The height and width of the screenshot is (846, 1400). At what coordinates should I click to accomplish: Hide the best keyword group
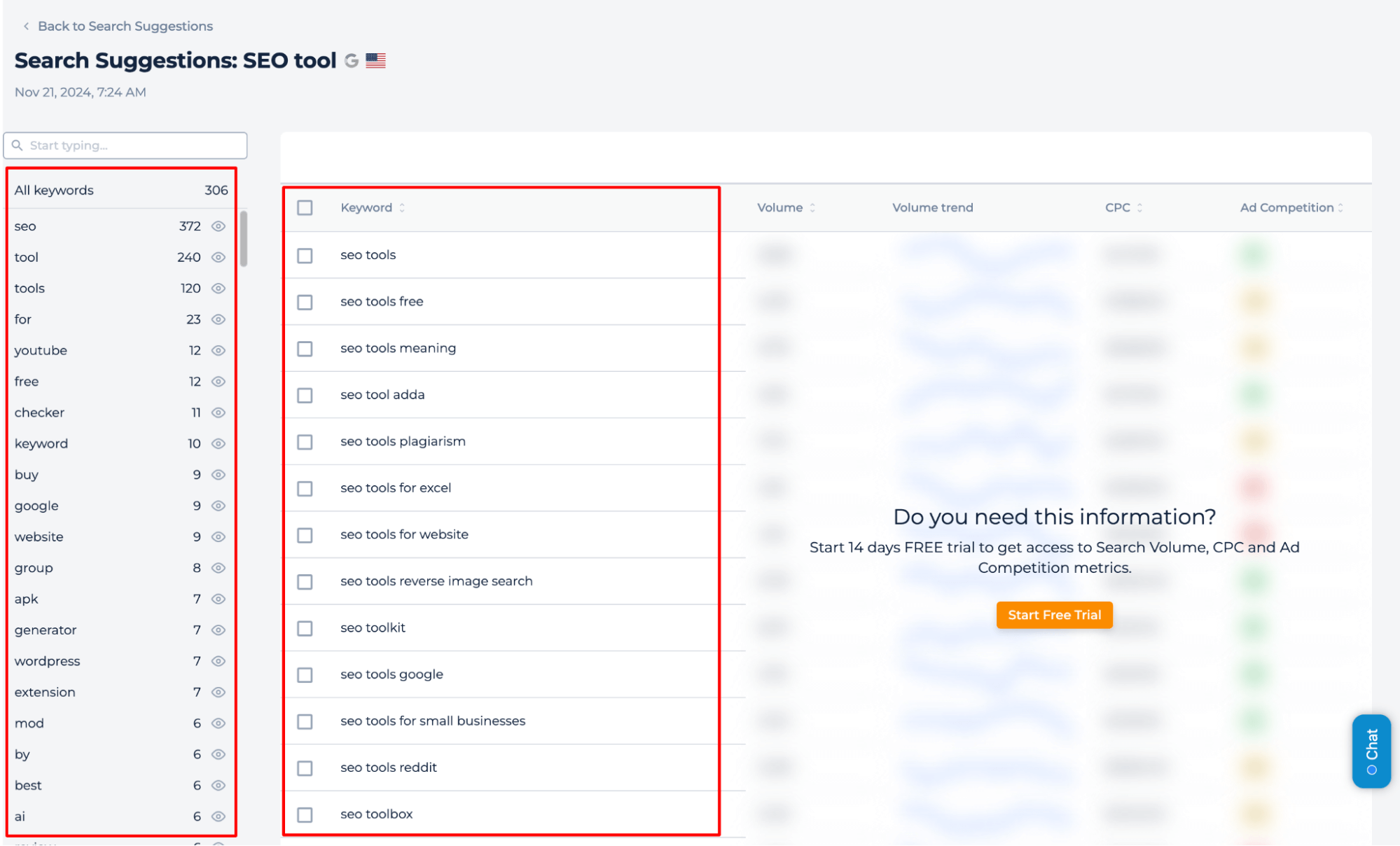coord(219,786)
